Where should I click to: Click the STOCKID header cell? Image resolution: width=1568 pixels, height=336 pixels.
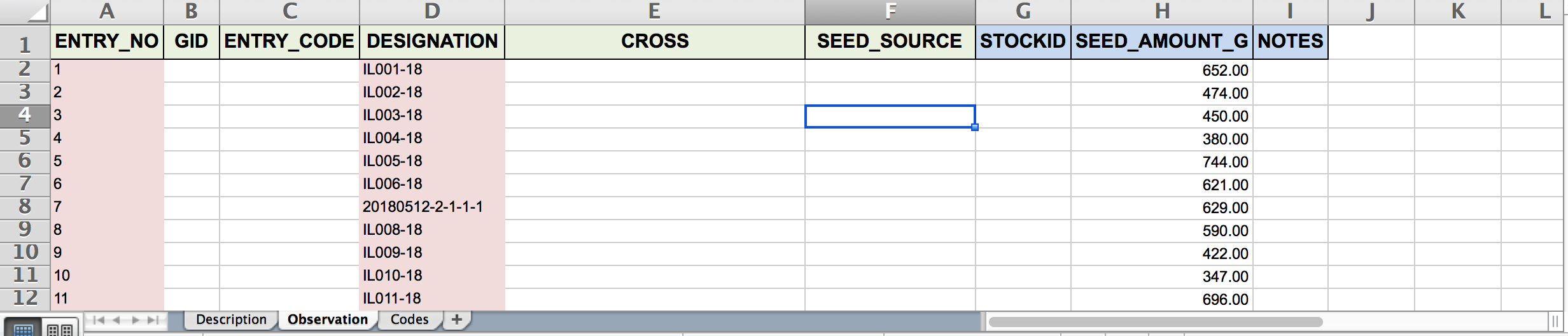[1023, 42]
